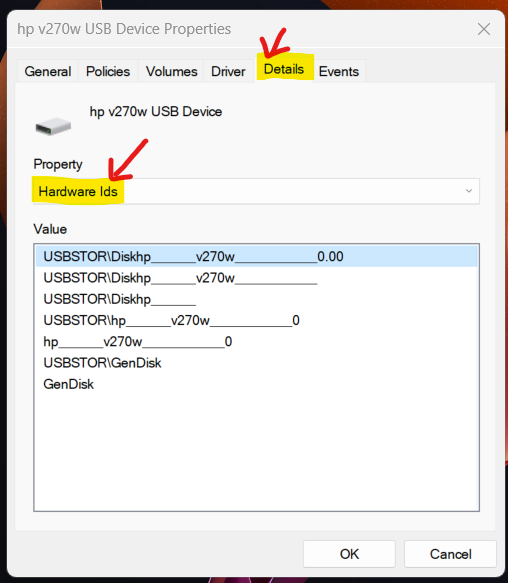Select the value ending in 0.00

pyautogui.click(x=257, y=257)
